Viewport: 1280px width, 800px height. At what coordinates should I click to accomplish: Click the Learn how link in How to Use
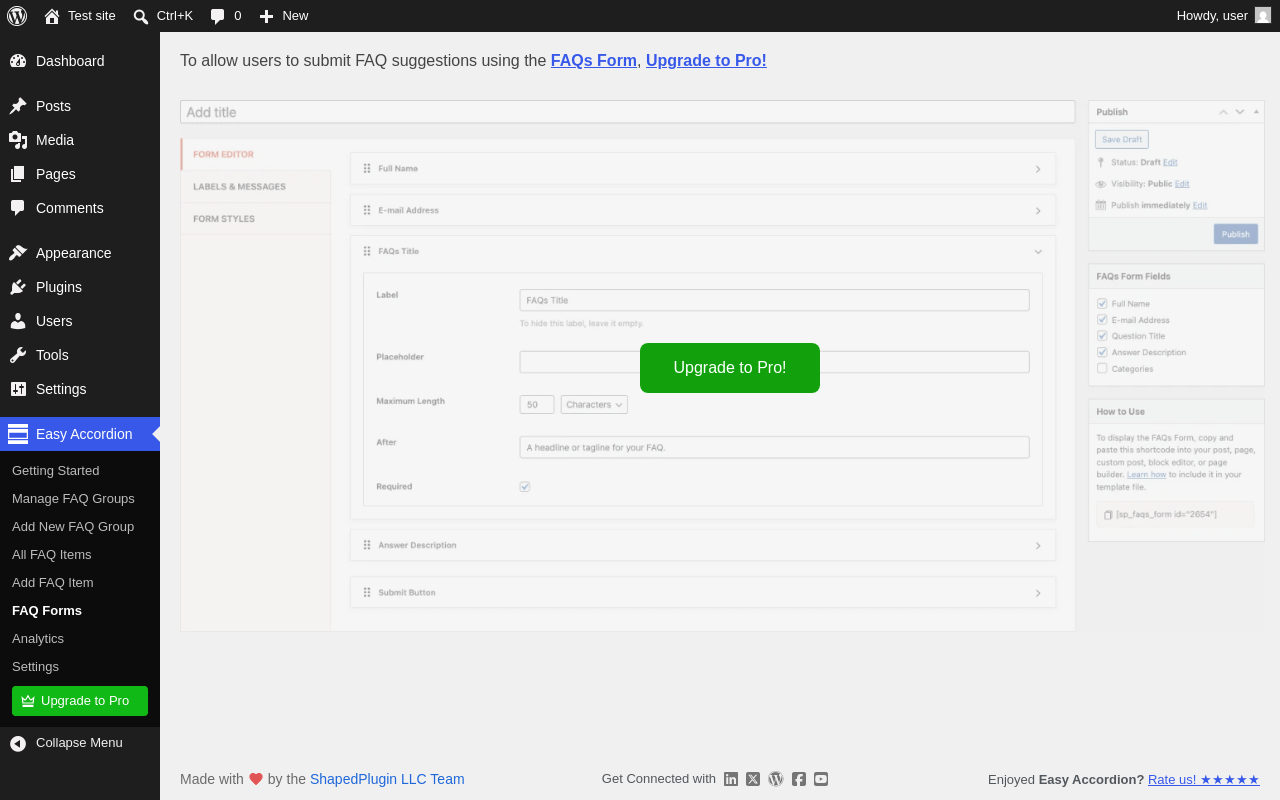coord(1147,474)
